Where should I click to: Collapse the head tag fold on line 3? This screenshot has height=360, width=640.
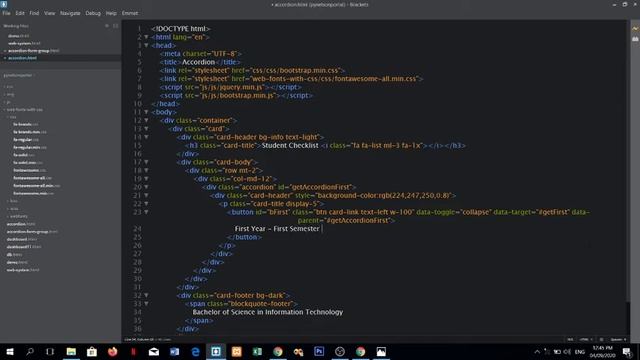146,45
